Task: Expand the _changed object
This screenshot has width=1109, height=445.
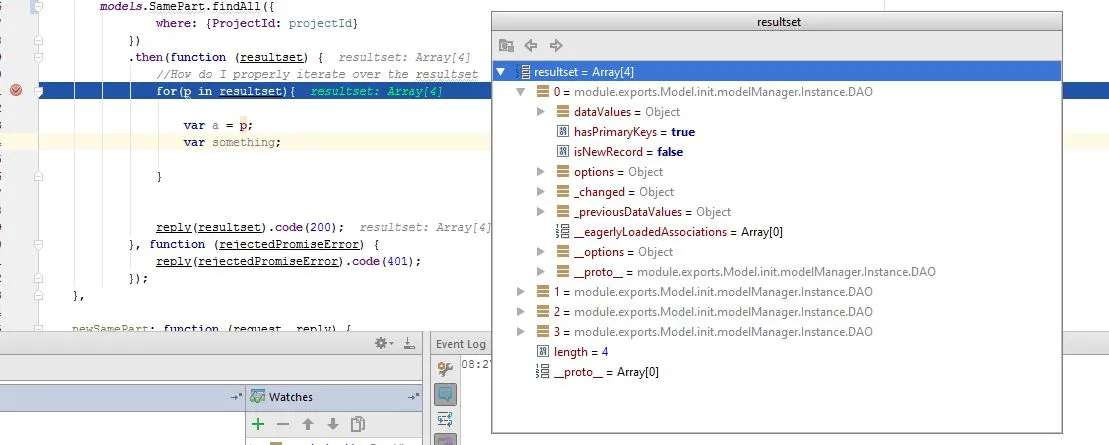Action: pyautogui.click(x=540, y=192)
